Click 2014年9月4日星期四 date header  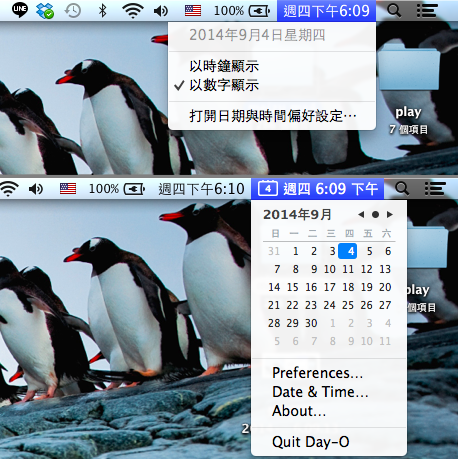257,35
